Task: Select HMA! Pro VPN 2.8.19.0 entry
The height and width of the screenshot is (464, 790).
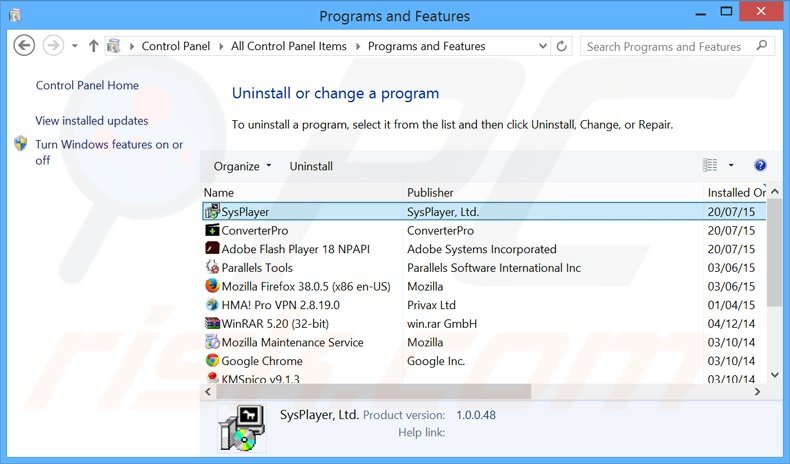Action: pyautogui.click(x=280, y=305)
